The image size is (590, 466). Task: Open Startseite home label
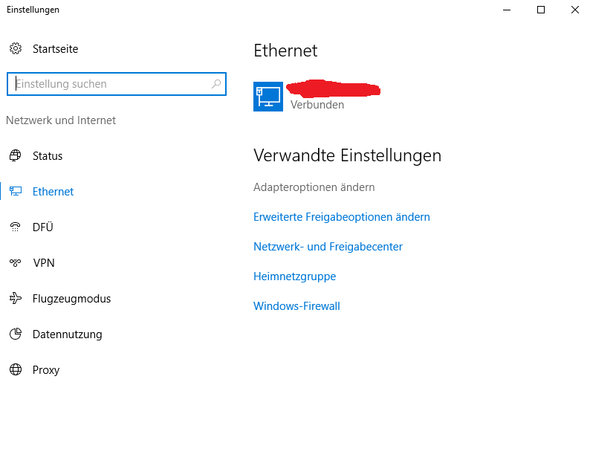[x=55, y=49]
